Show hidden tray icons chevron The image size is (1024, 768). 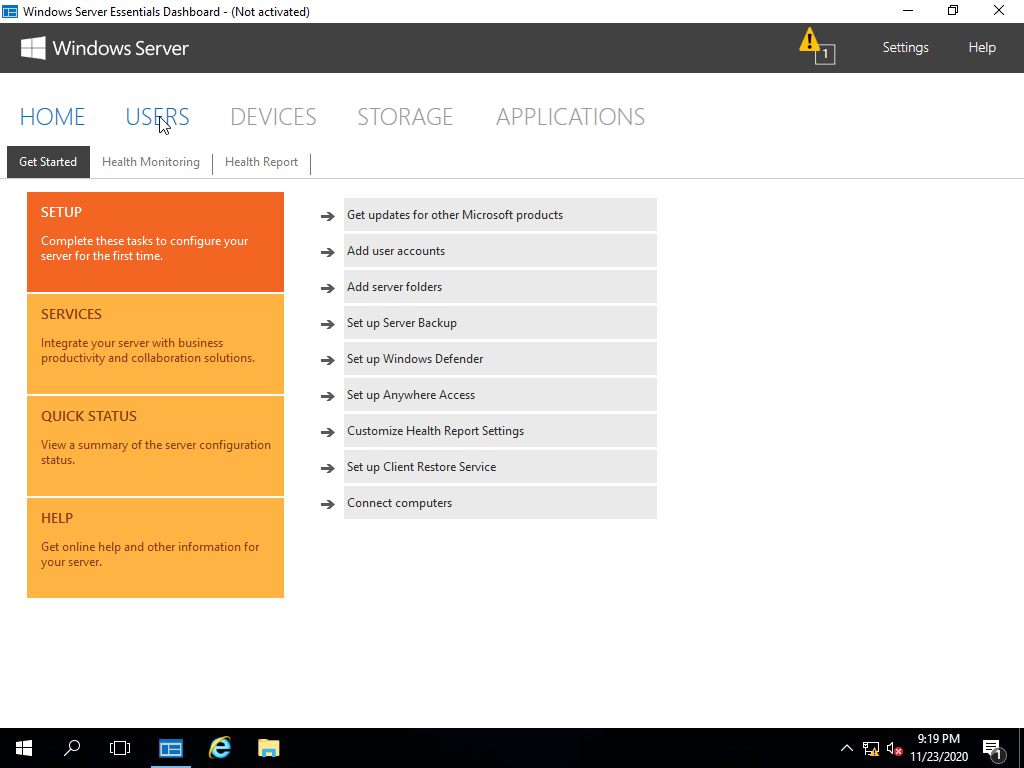coord(846,748)
